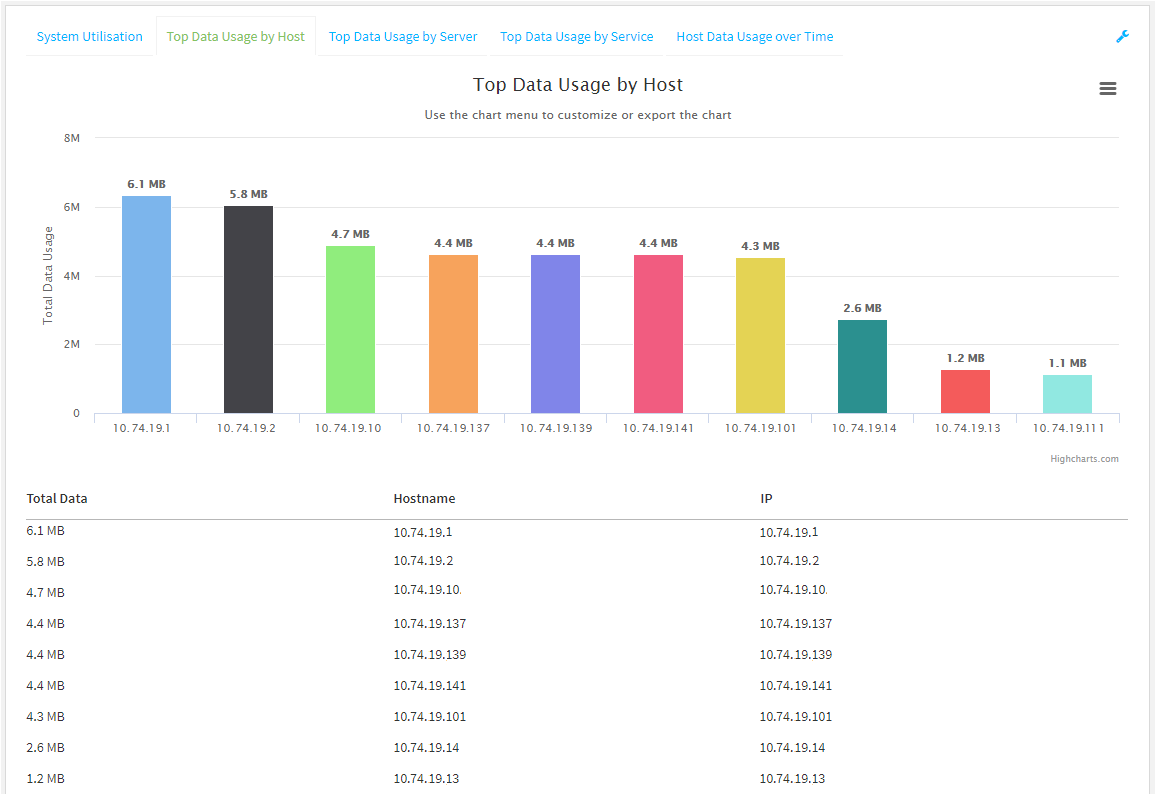
Task: Select the green 4.7 MB bar for 10.74.19.10
Action: [350, 330]
